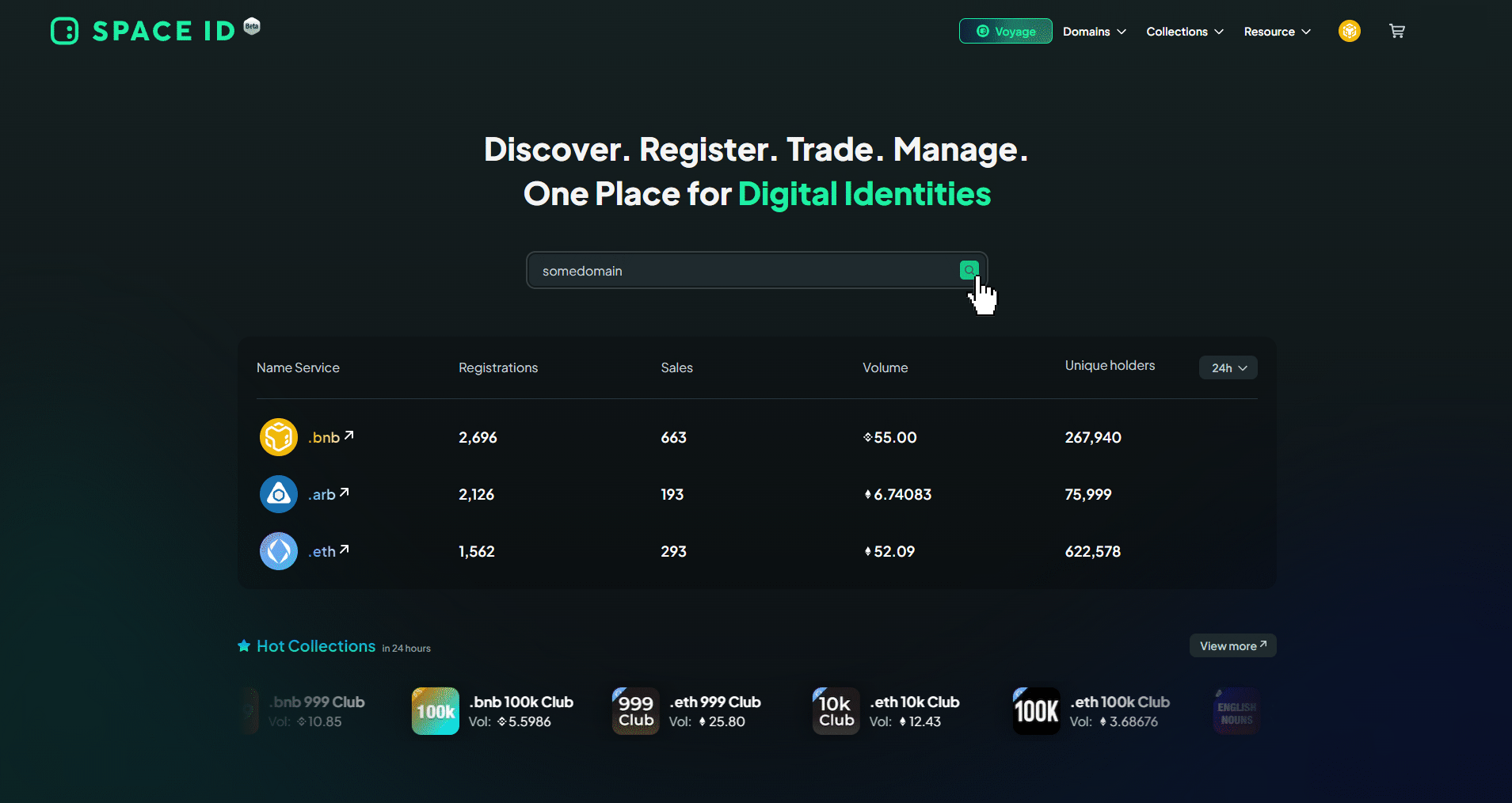Click the Name Service column header

tap(298, 367)
